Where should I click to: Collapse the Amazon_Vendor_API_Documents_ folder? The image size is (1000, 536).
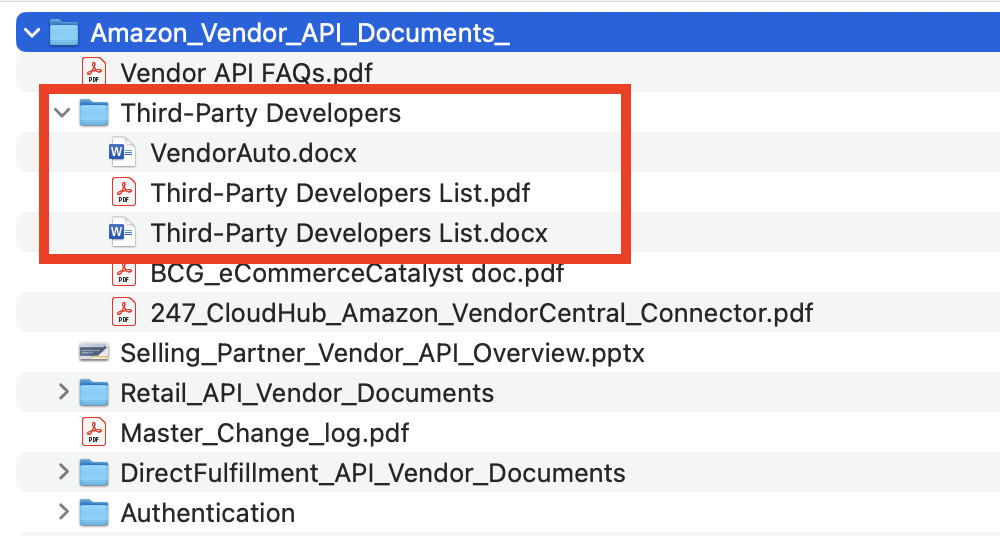(x=32, y=33)
